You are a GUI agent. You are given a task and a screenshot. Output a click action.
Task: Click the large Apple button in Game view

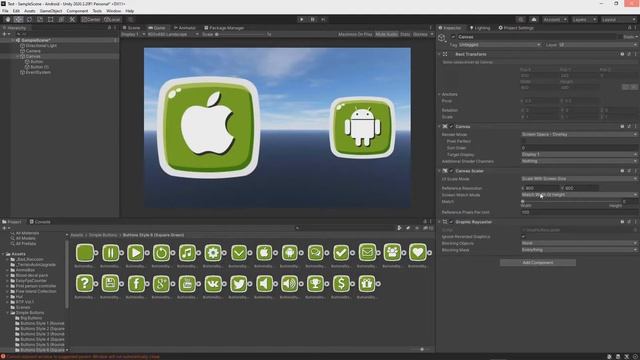209,127
